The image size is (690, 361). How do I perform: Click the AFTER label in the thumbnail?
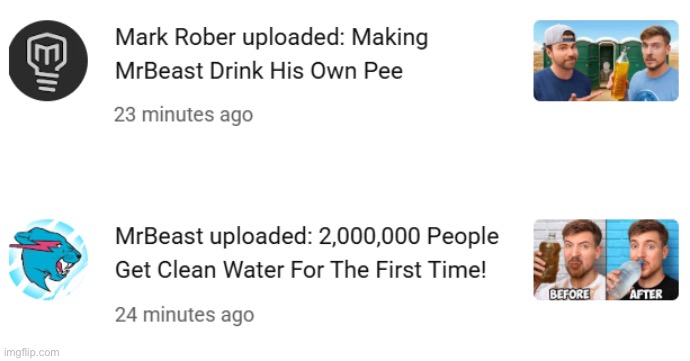pyautogui.click(x=646, y=294)
